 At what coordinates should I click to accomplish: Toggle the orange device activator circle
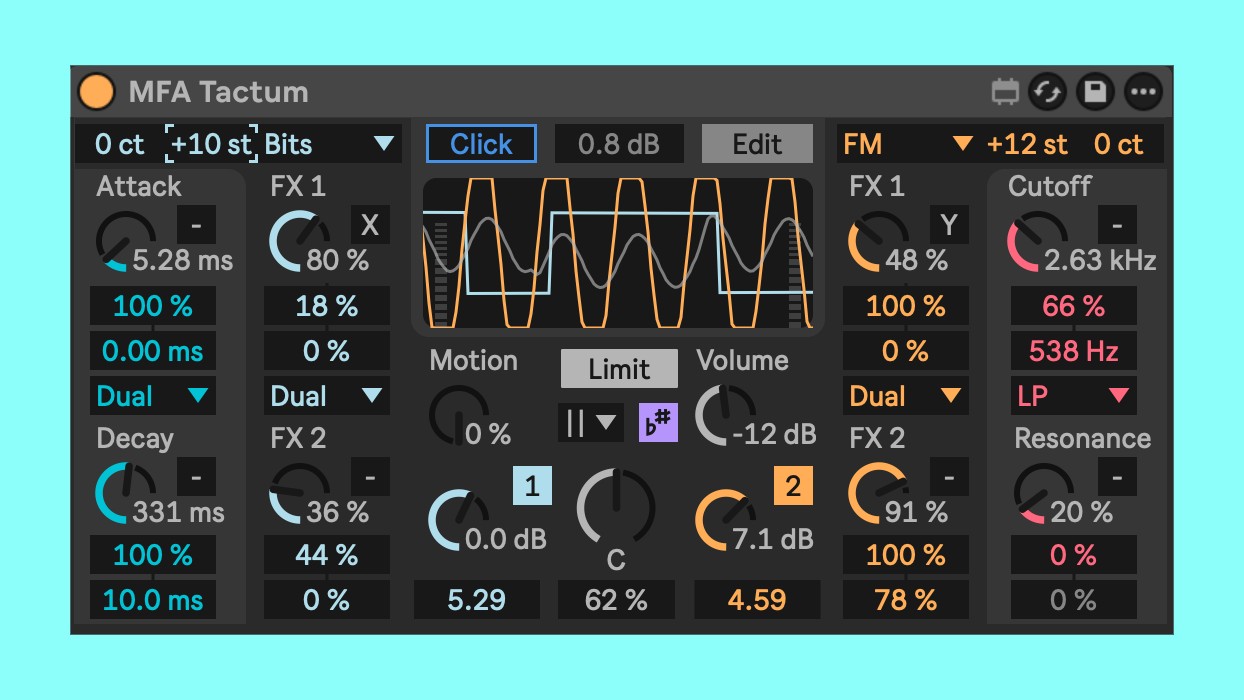(97, 92)
